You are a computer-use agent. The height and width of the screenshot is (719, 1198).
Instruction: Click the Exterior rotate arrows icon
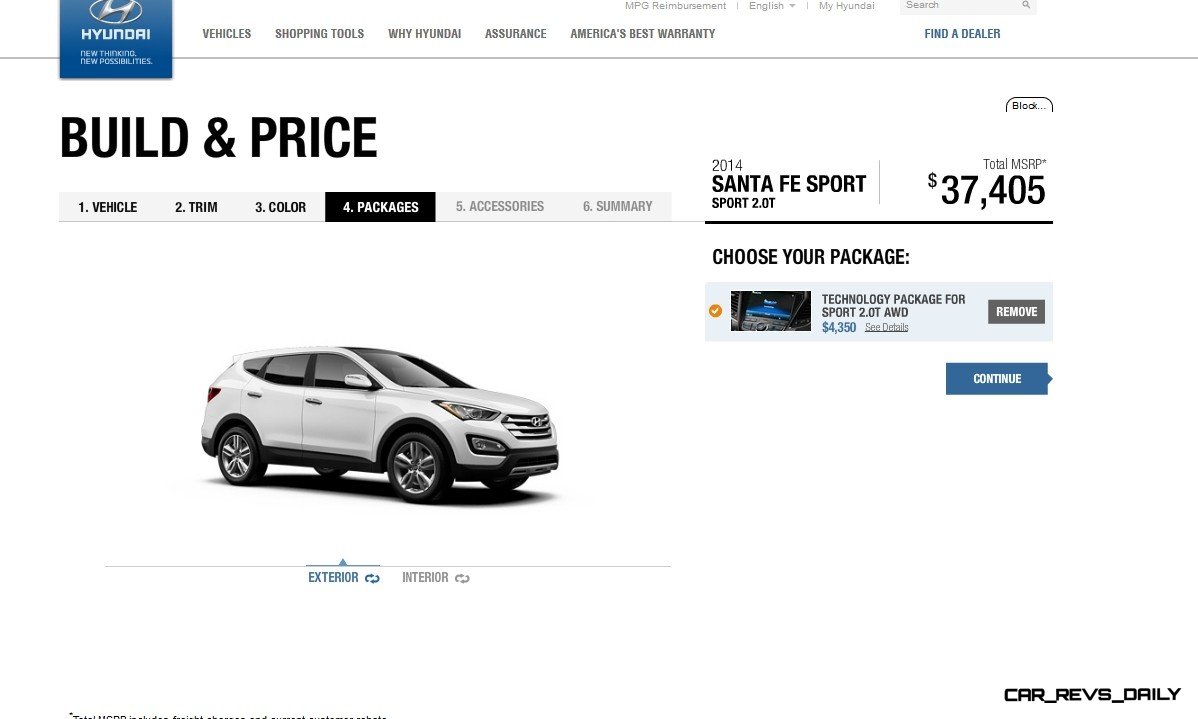pos(372,578)
